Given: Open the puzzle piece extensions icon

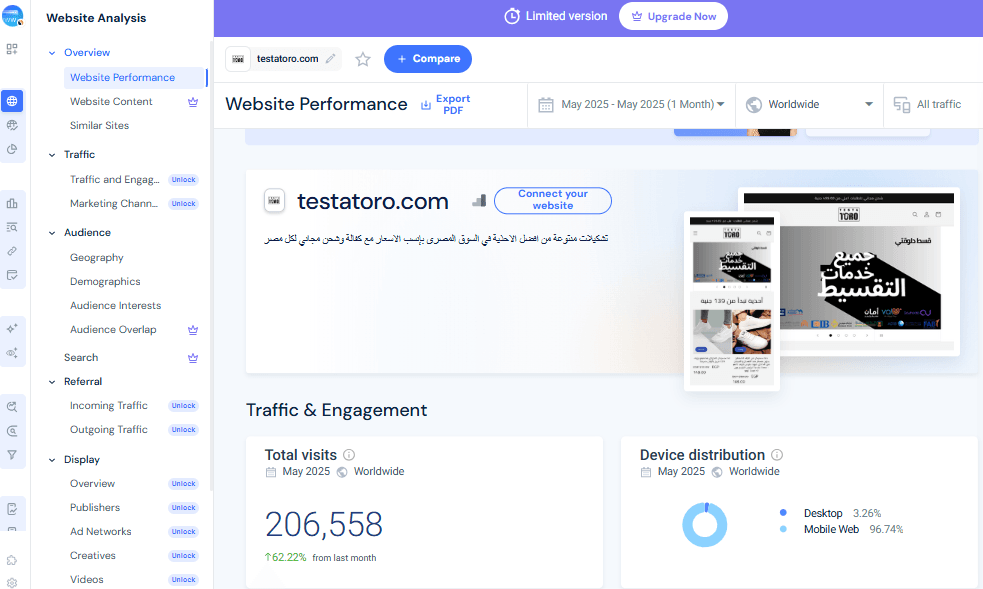Looking at the screenshot, I should (x=12, y=560).
